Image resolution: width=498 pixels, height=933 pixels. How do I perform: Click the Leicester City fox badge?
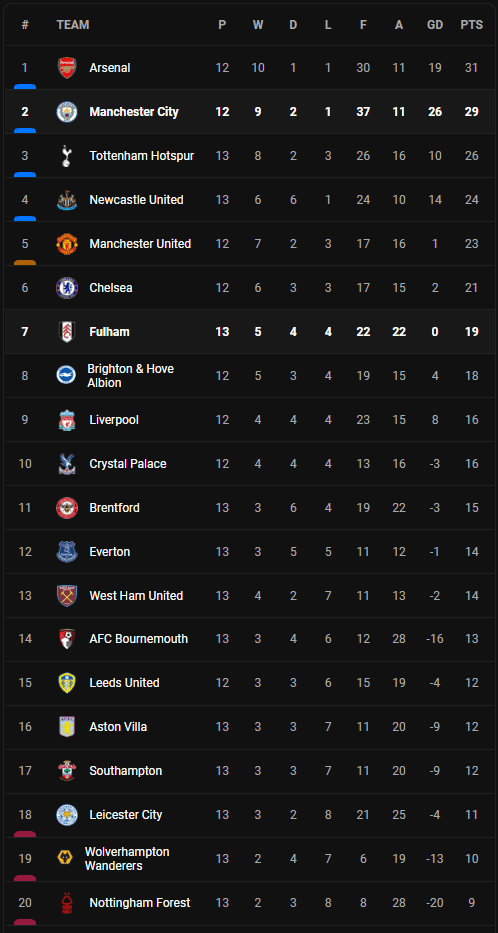click(x=67, y=815)
